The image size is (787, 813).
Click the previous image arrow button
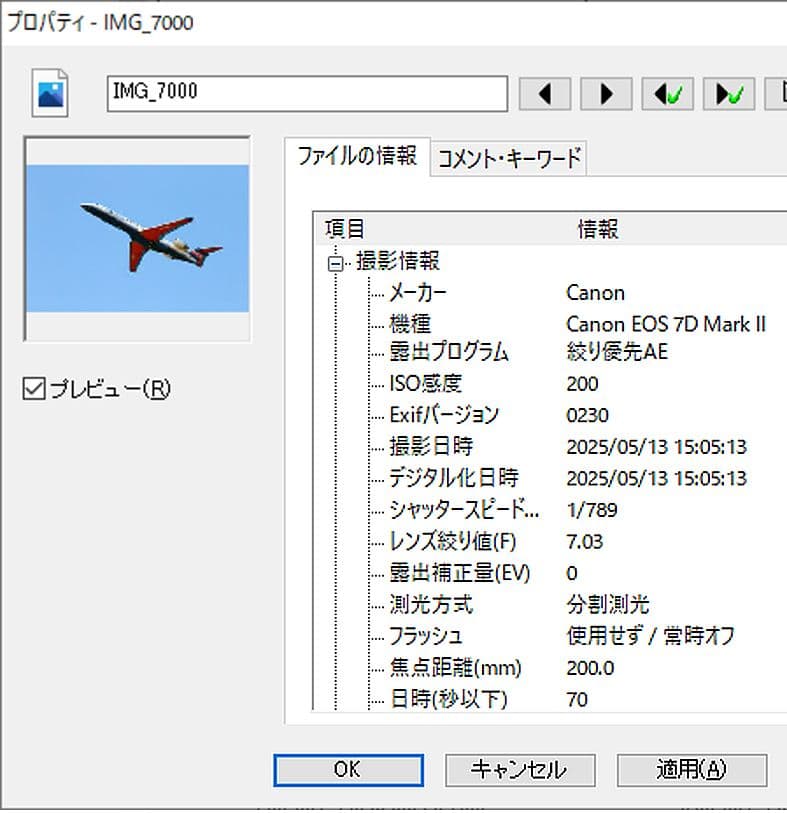click(x=544, y=94)
